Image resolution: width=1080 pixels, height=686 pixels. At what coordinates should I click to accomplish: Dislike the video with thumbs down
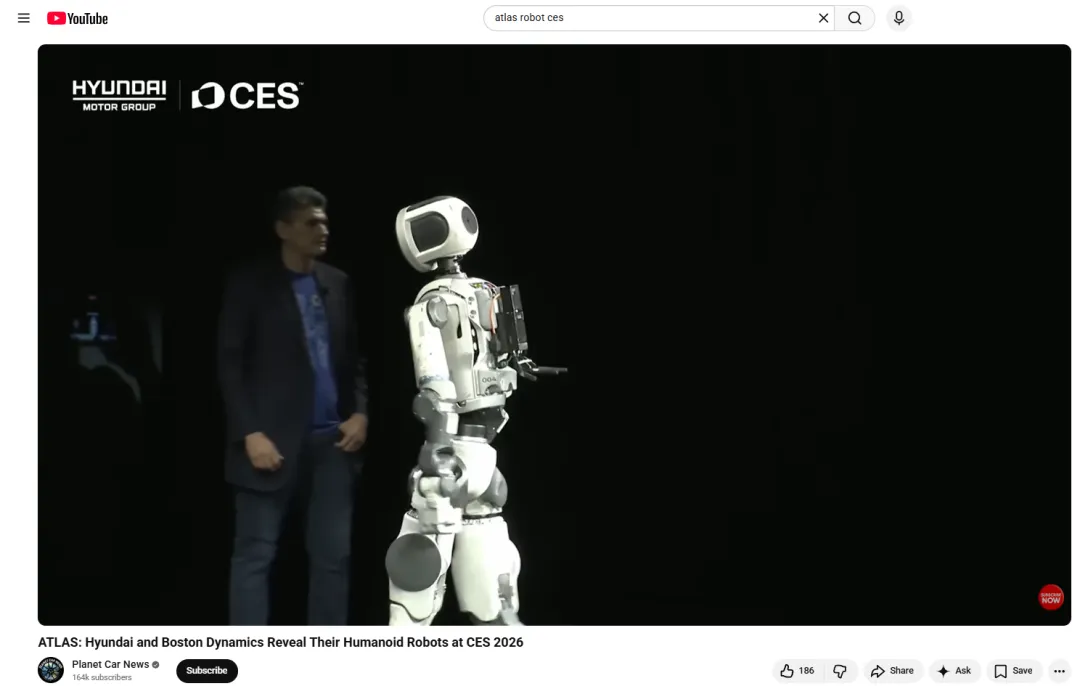tap(840, 671)
